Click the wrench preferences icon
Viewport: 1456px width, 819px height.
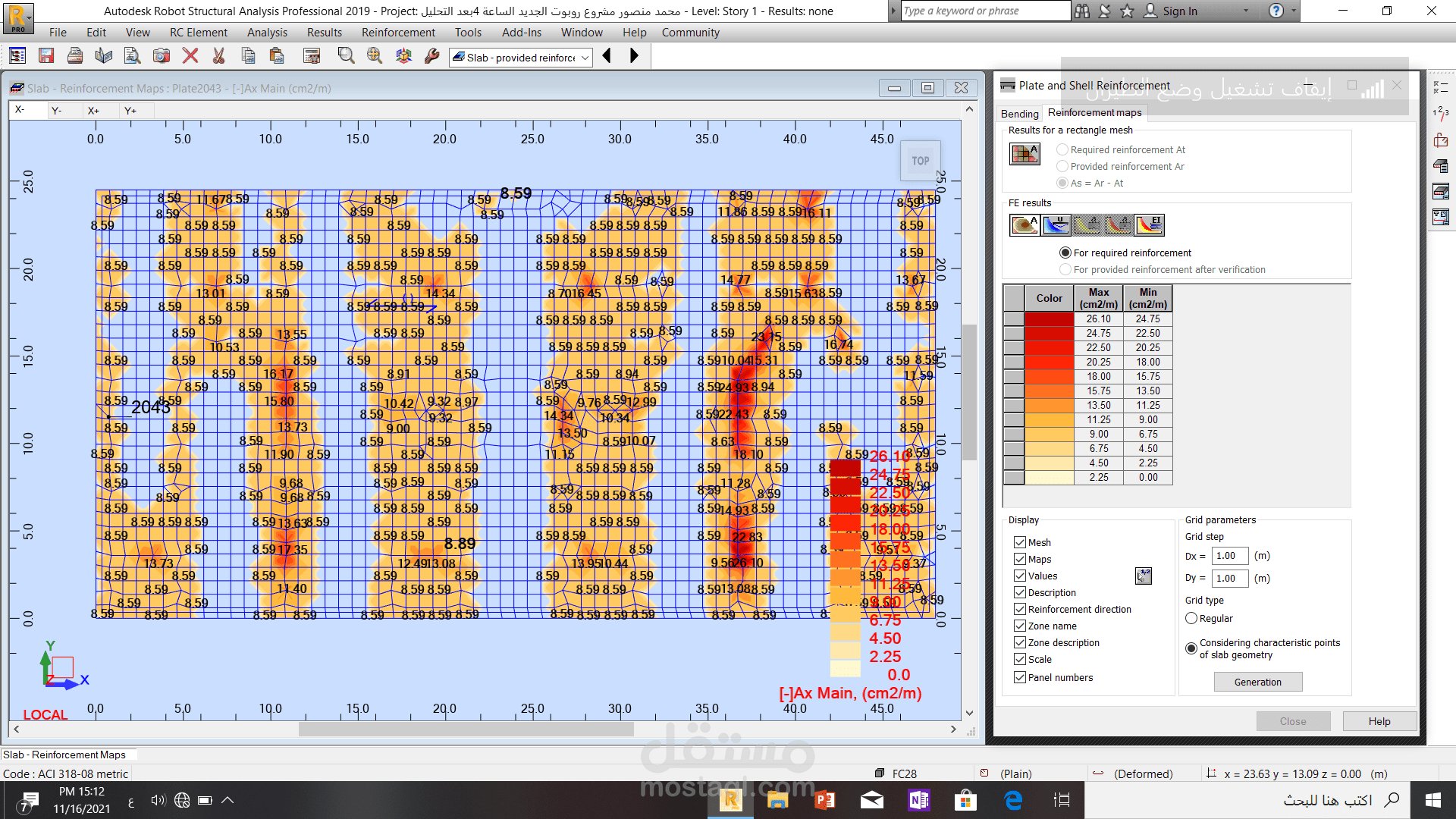431,55
